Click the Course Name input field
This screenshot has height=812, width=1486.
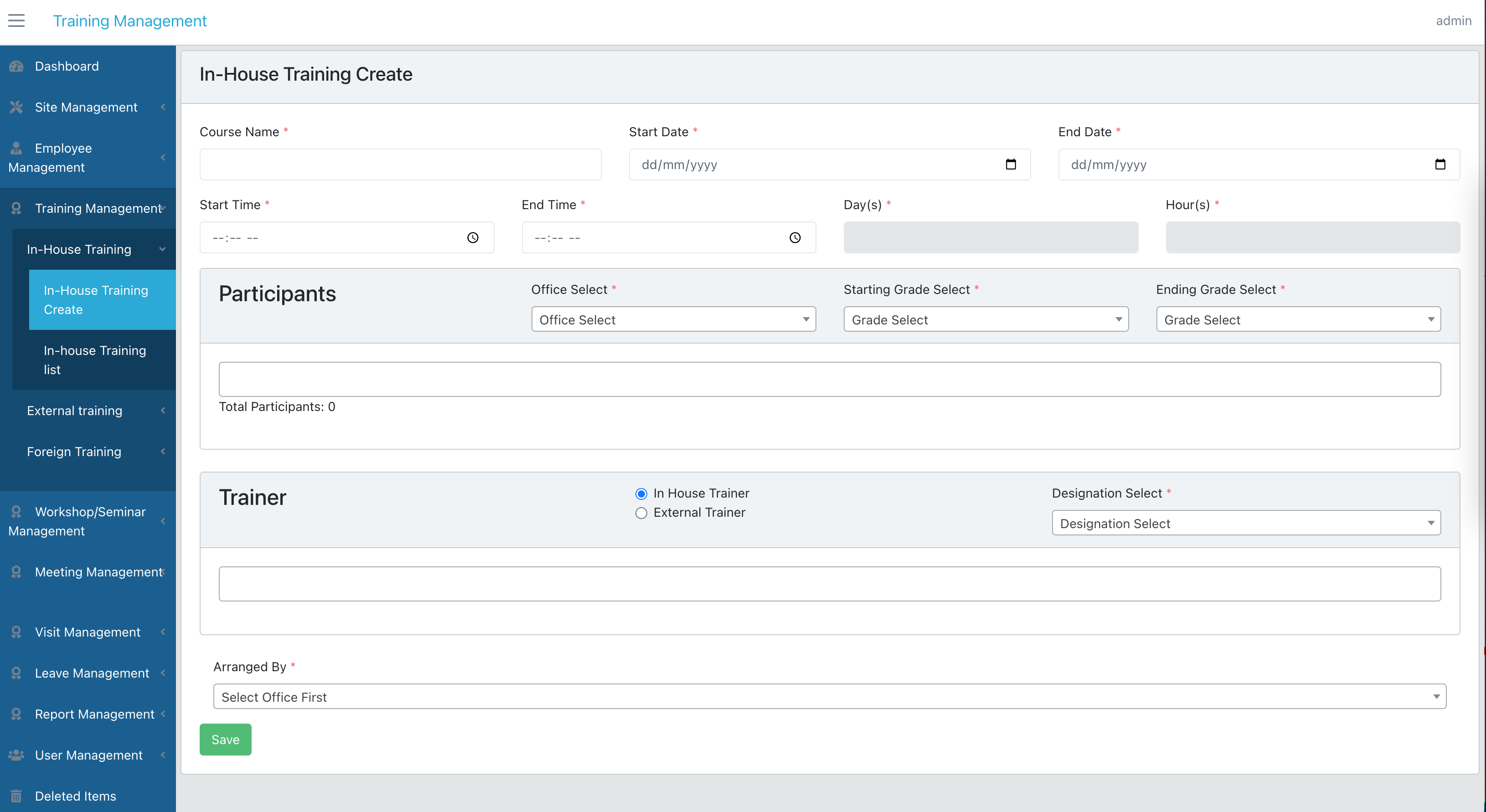400,164
